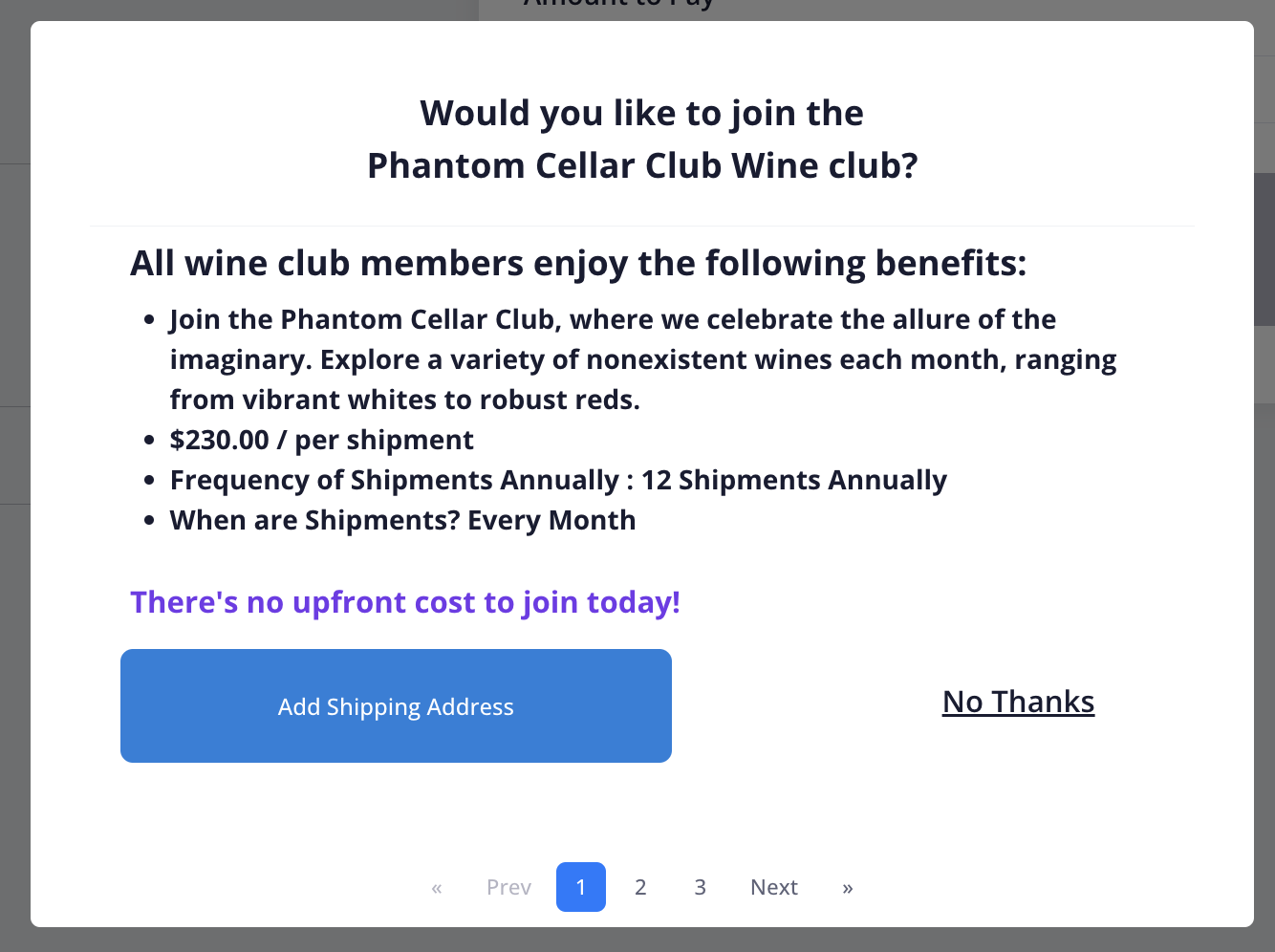Screen dimensions: 1275x952
Task: Click the partially hidden "Amount to Pay" text
Action: (618, 7)
